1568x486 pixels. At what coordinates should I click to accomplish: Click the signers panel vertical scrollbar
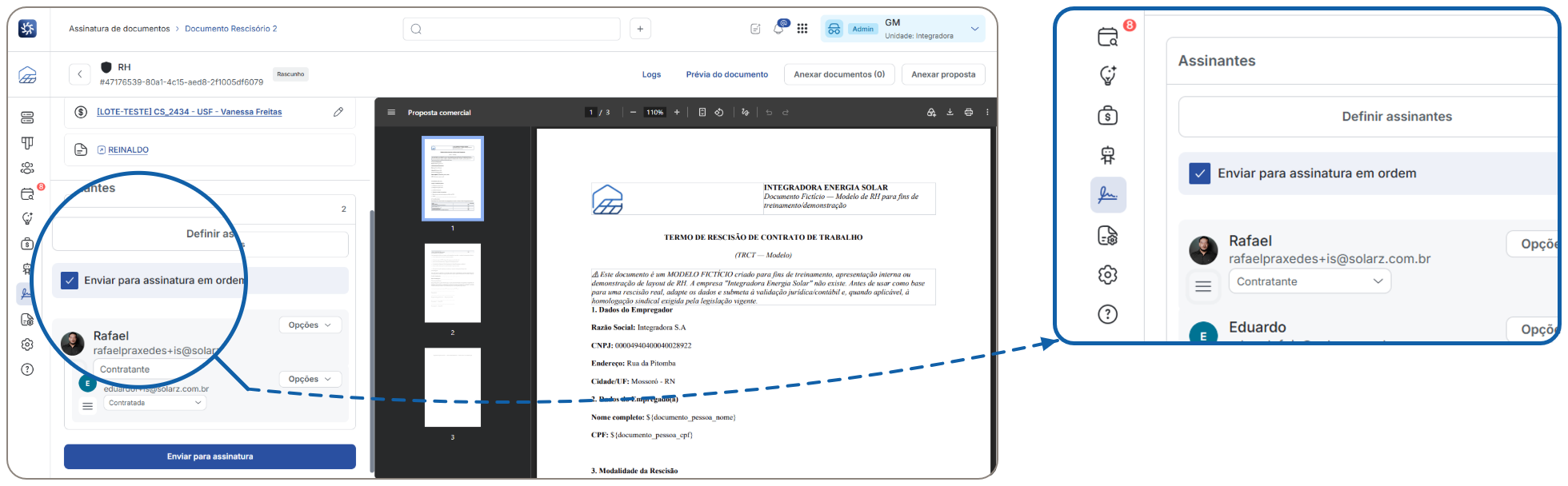(371, 340)
